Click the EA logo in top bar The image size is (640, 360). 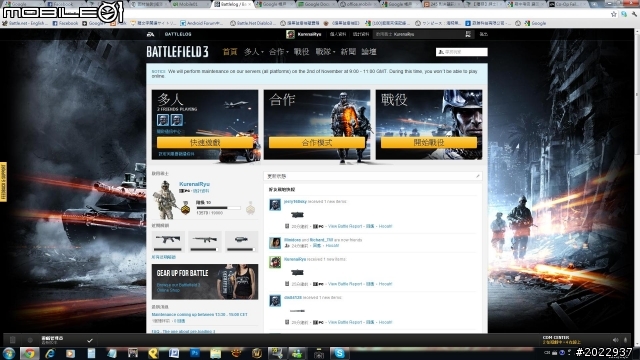coord(150,34)
